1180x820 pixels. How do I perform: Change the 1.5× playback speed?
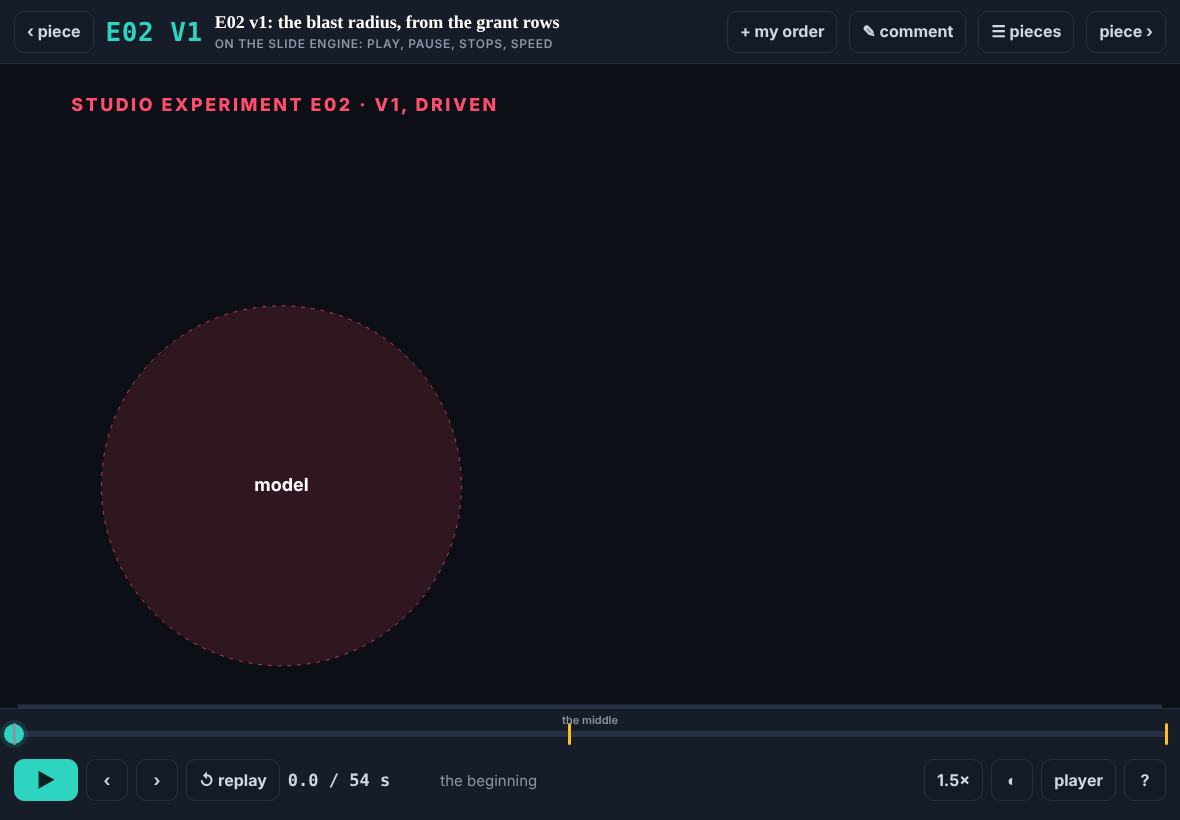tap(953, 780)
